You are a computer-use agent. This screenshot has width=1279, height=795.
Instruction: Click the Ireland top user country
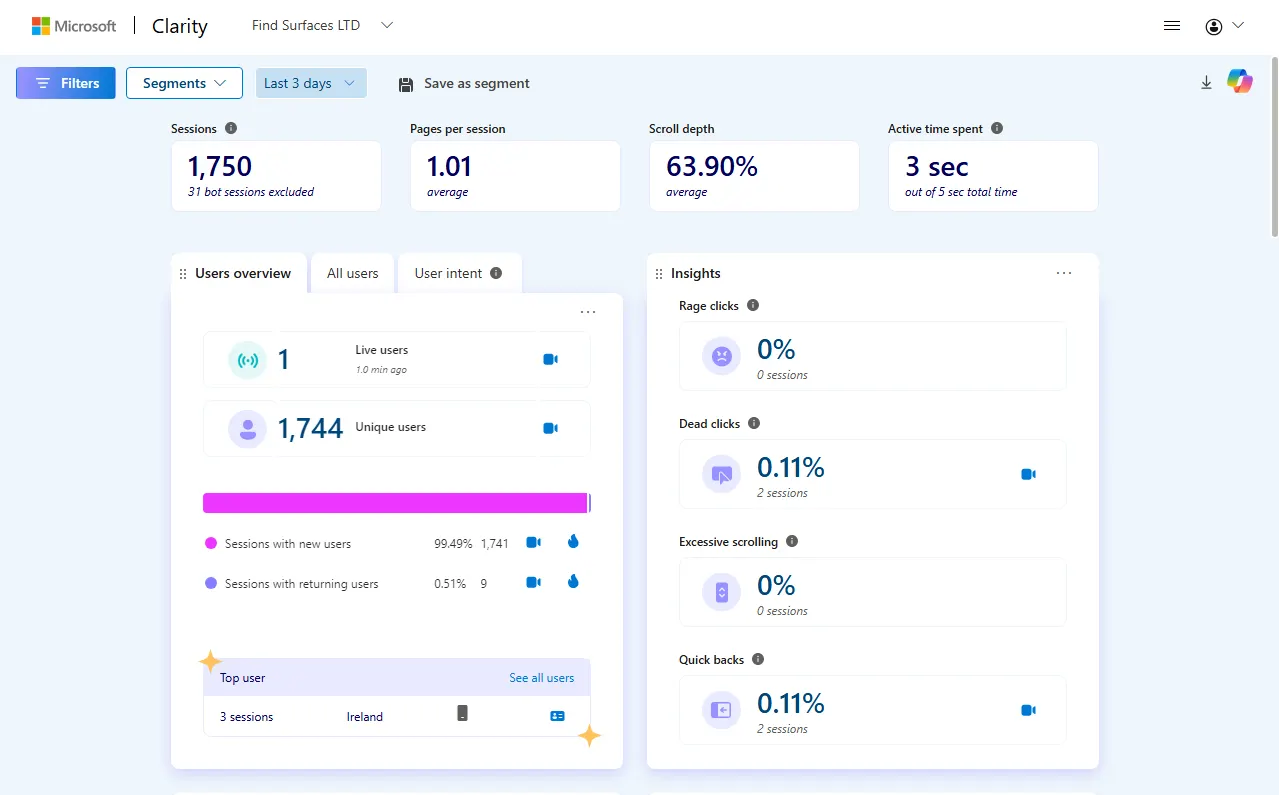click(365, 717)
